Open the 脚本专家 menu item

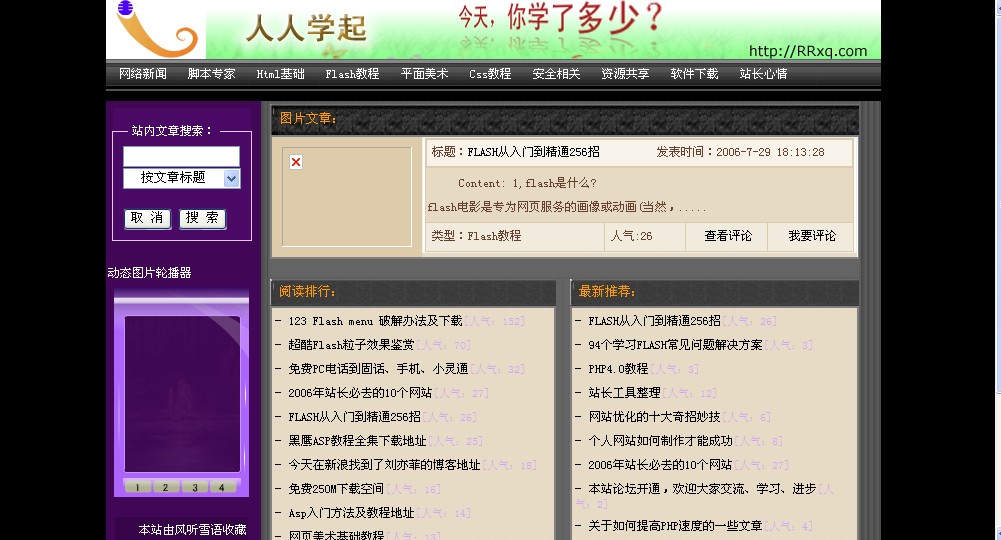211,74
